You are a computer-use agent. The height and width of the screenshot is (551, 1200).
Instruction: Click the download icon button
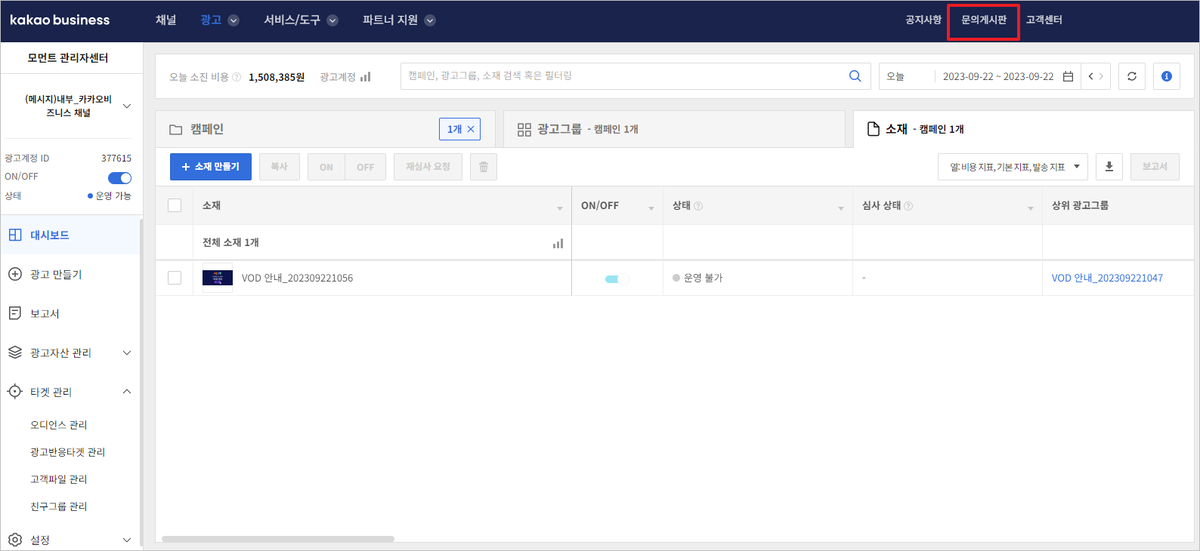[1109, 167]
